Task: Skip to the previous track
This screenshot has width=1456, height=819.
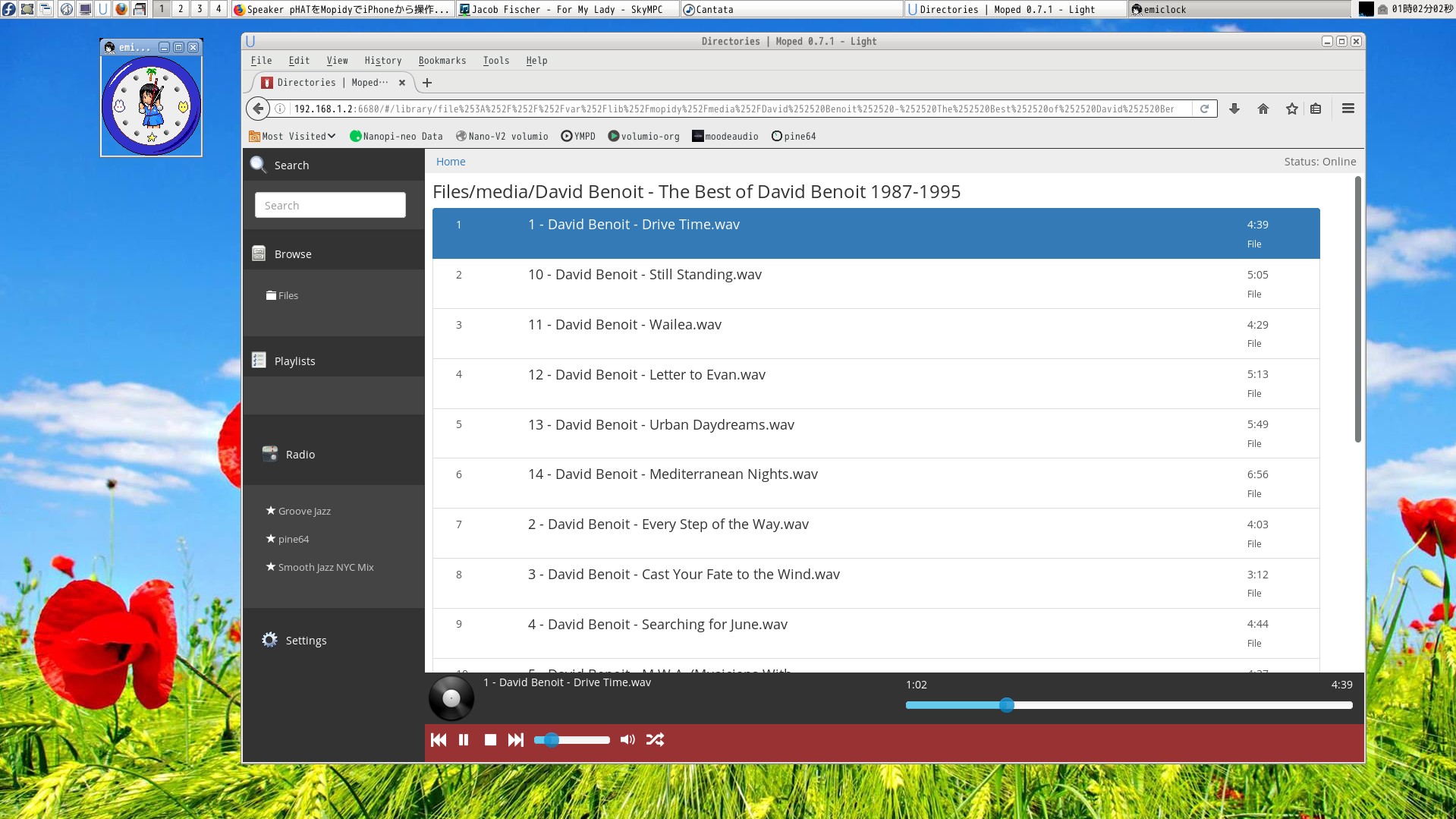Action: (x=439, y=740)
